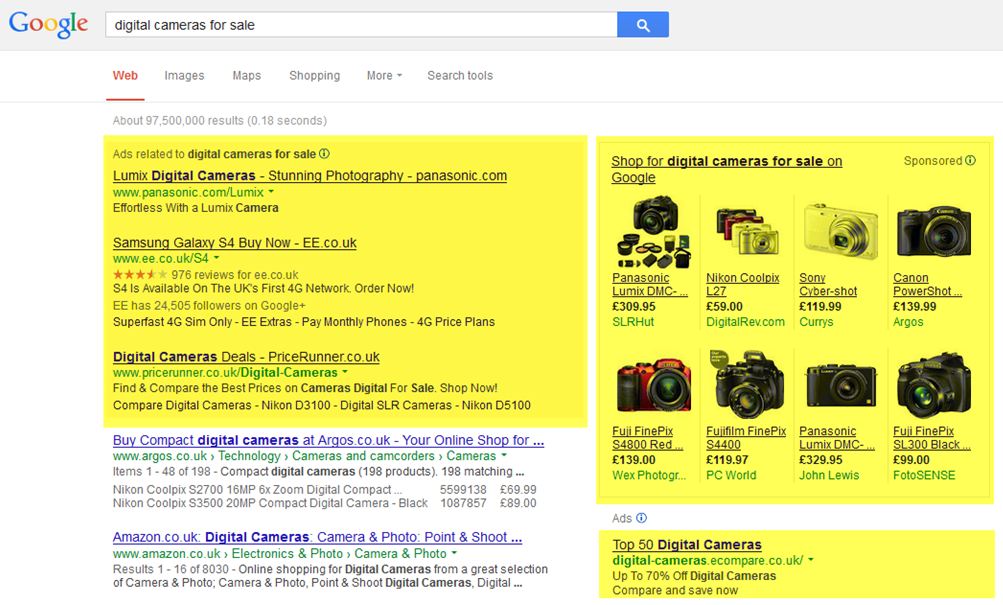Click About 97,500,000 results text
The height and width of the screenshot is (605, 1003).
click(x=219, y=120)
